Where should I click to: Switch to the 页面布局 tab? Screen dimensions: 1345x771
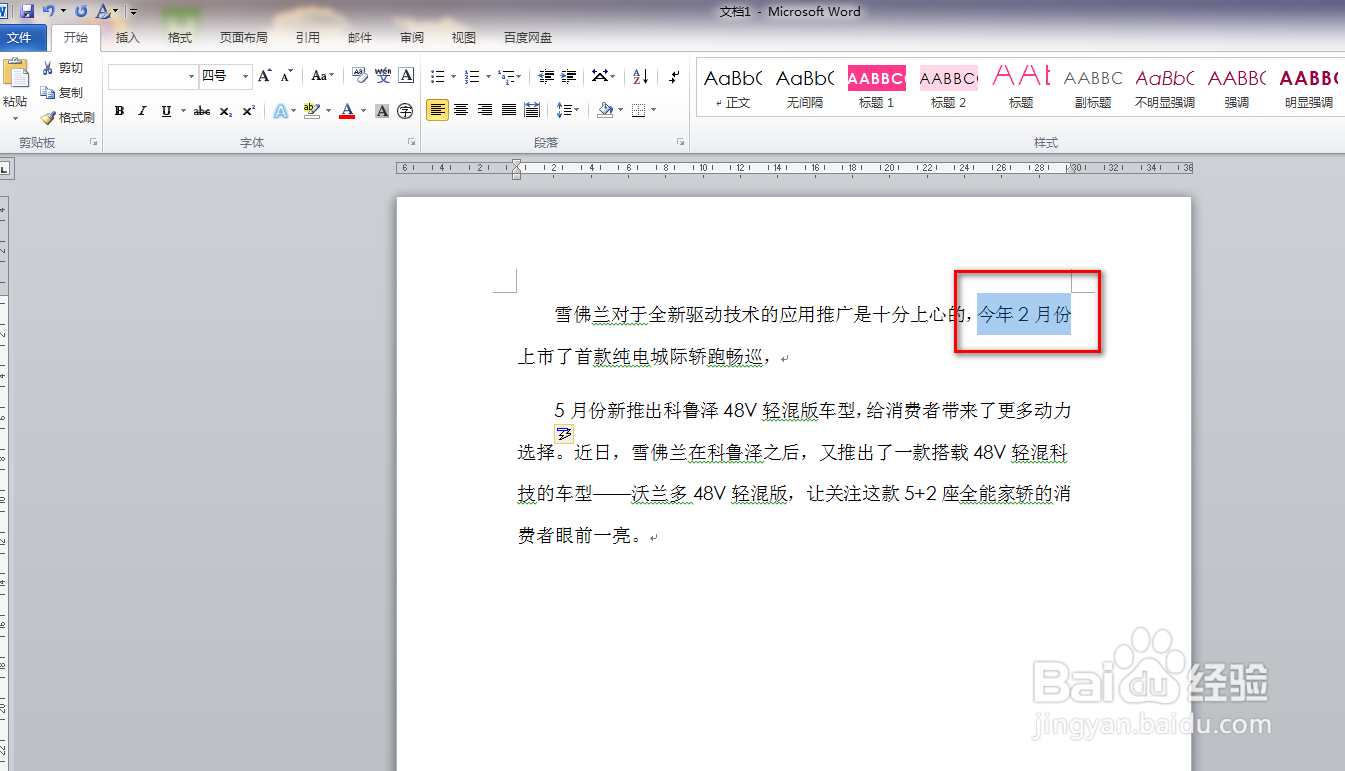244,38
